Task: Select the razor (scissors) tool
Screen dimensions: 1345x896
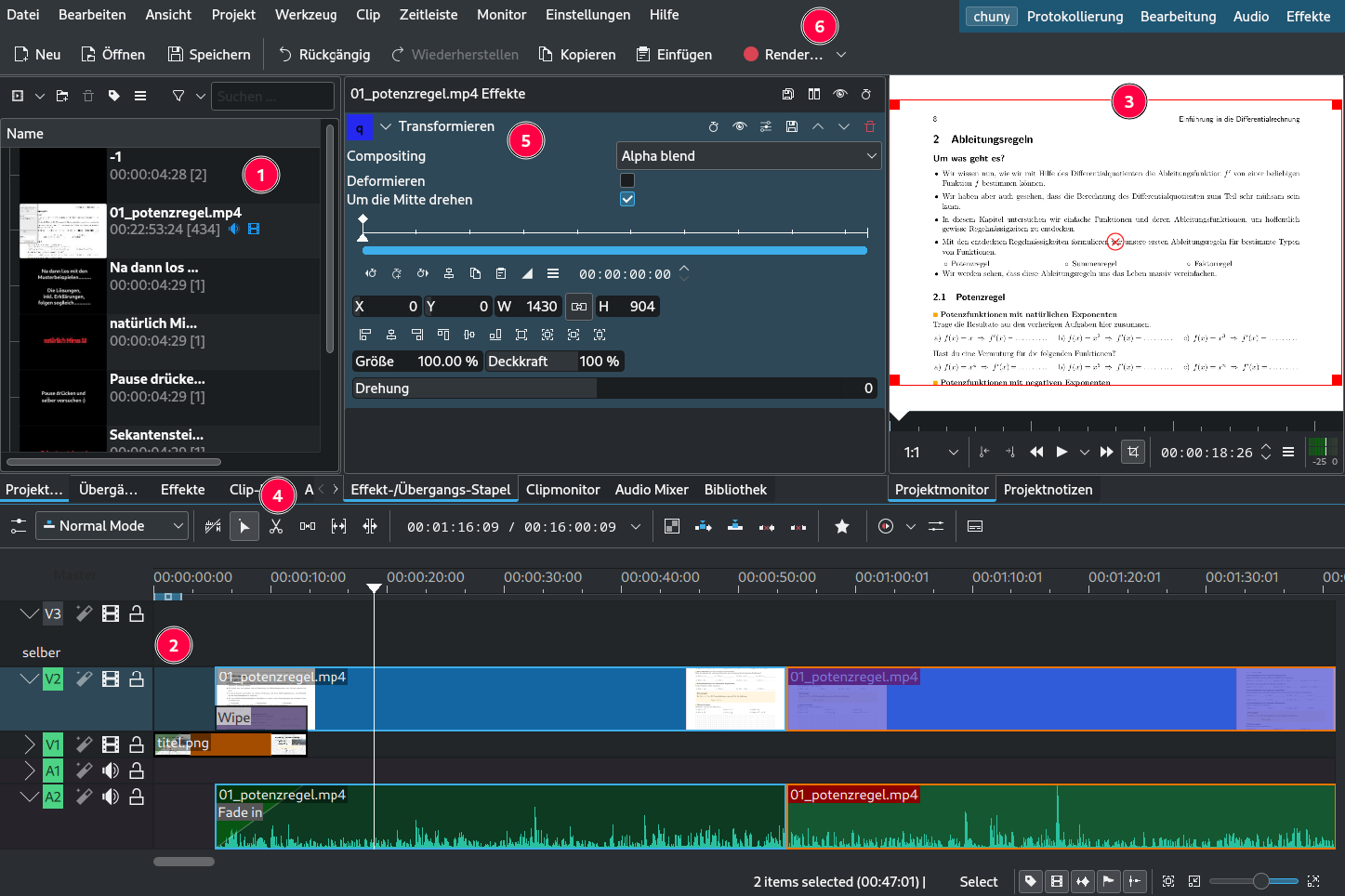Action: pos(276,526)
